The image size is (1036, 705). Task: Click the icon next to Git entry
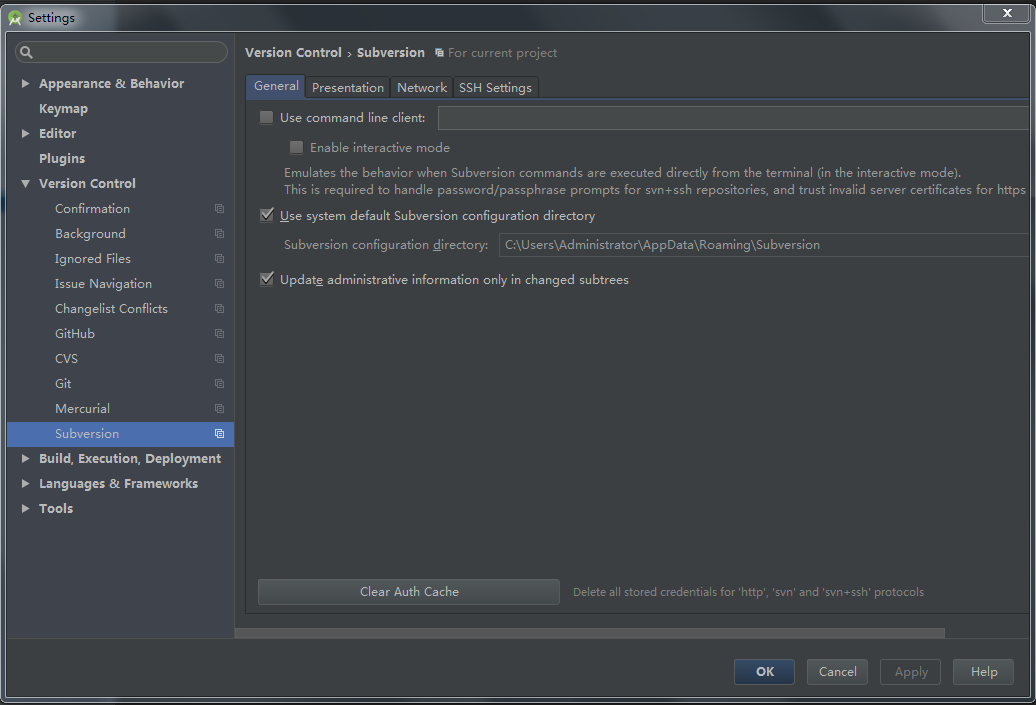tap(219, 383)
